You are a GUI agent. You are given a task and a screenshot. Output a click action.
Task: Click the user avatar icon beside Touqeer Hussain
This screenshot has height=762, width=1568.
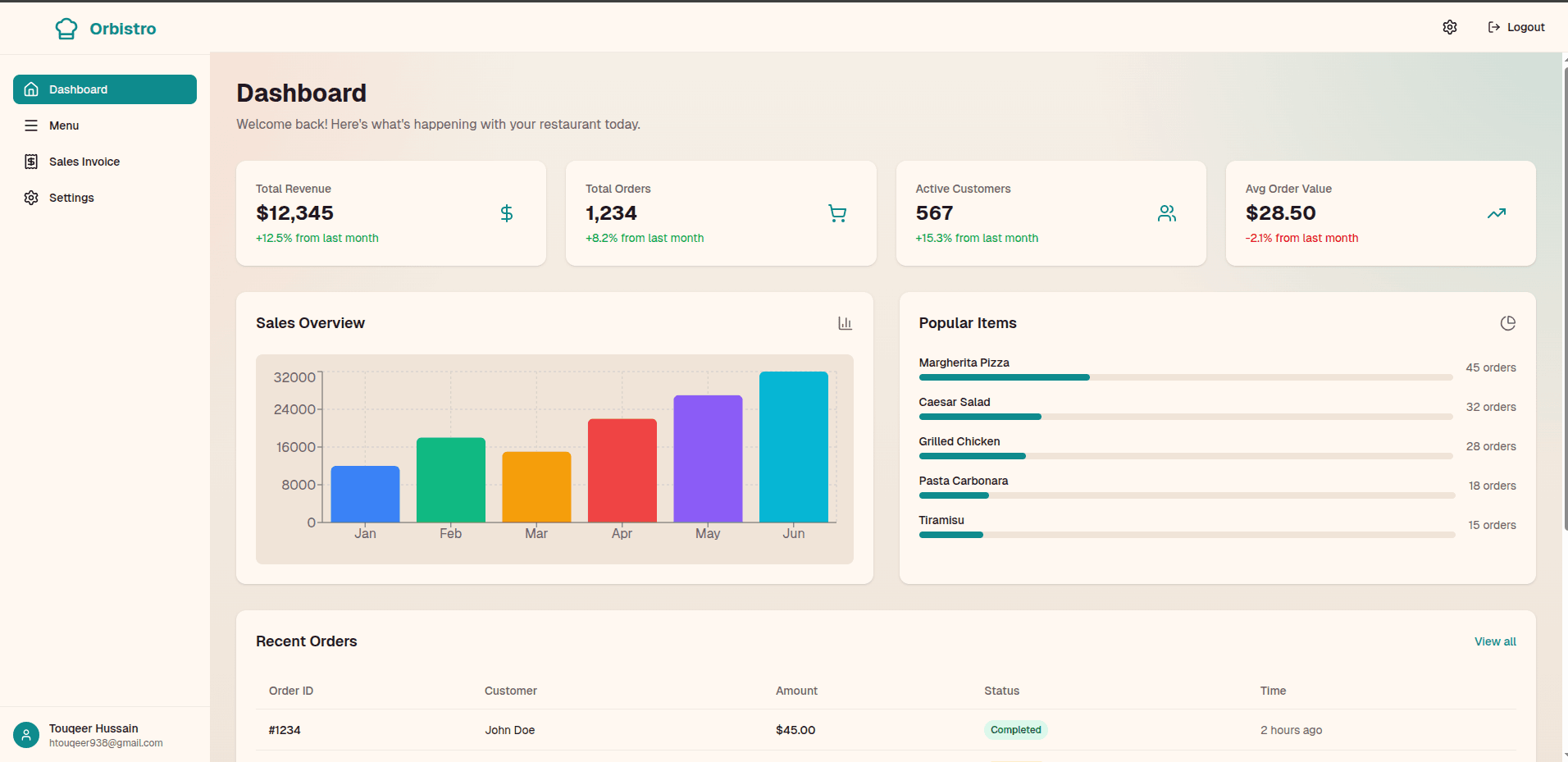click(26, 735)
